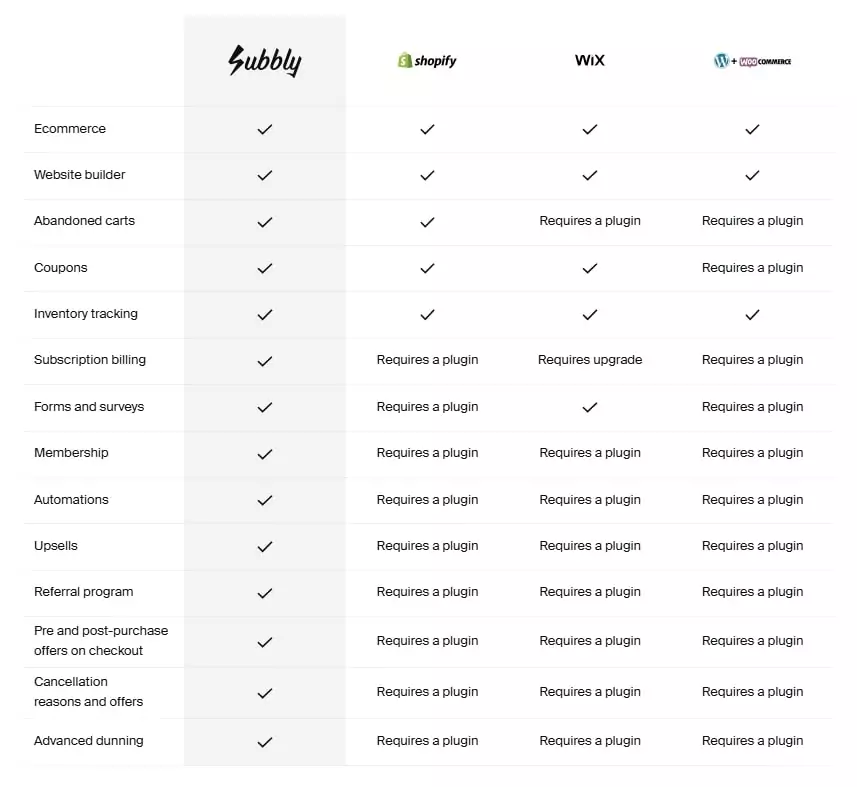The image size is (857, 787).
Task: Click Wix's 'Requires upgrade' for Subscription billing
Action: tap(590, 360)
